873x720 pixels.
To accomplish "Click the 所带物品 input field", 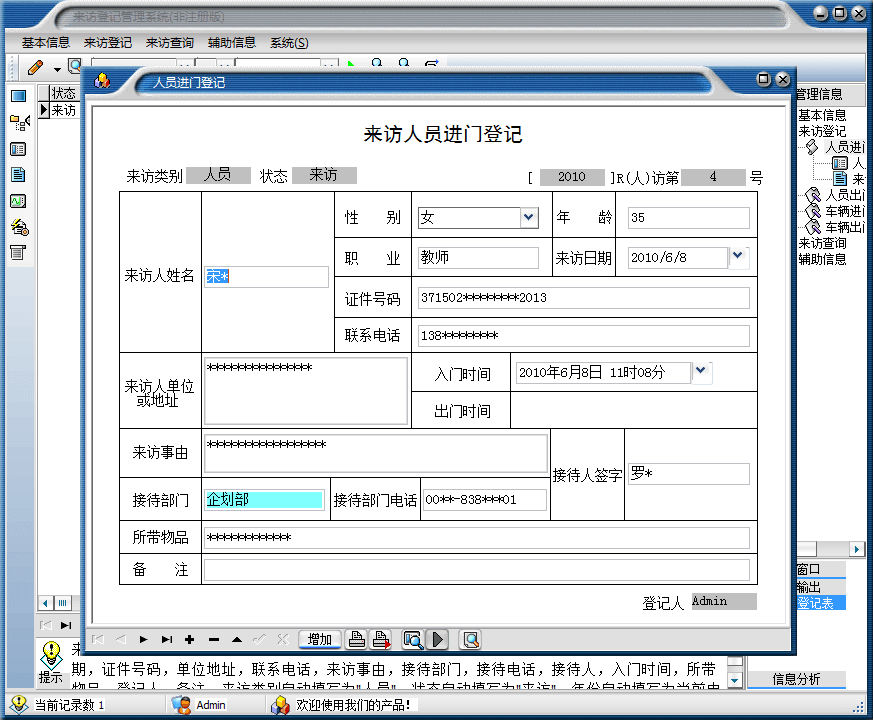I will pos(477,537).
